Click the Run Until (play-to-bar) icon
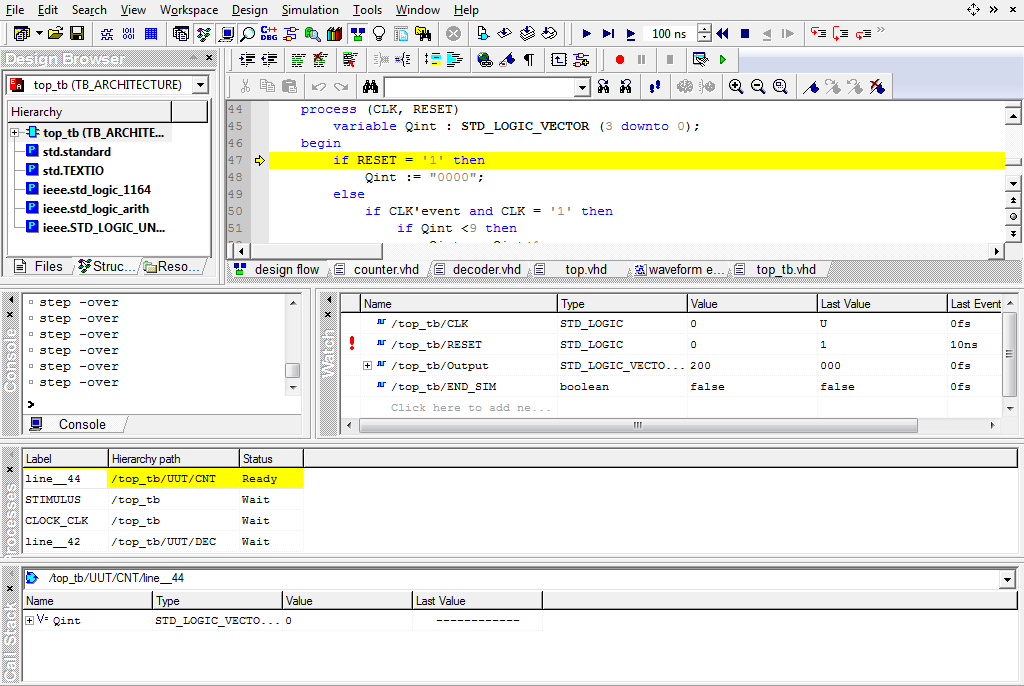 point(608,33)
